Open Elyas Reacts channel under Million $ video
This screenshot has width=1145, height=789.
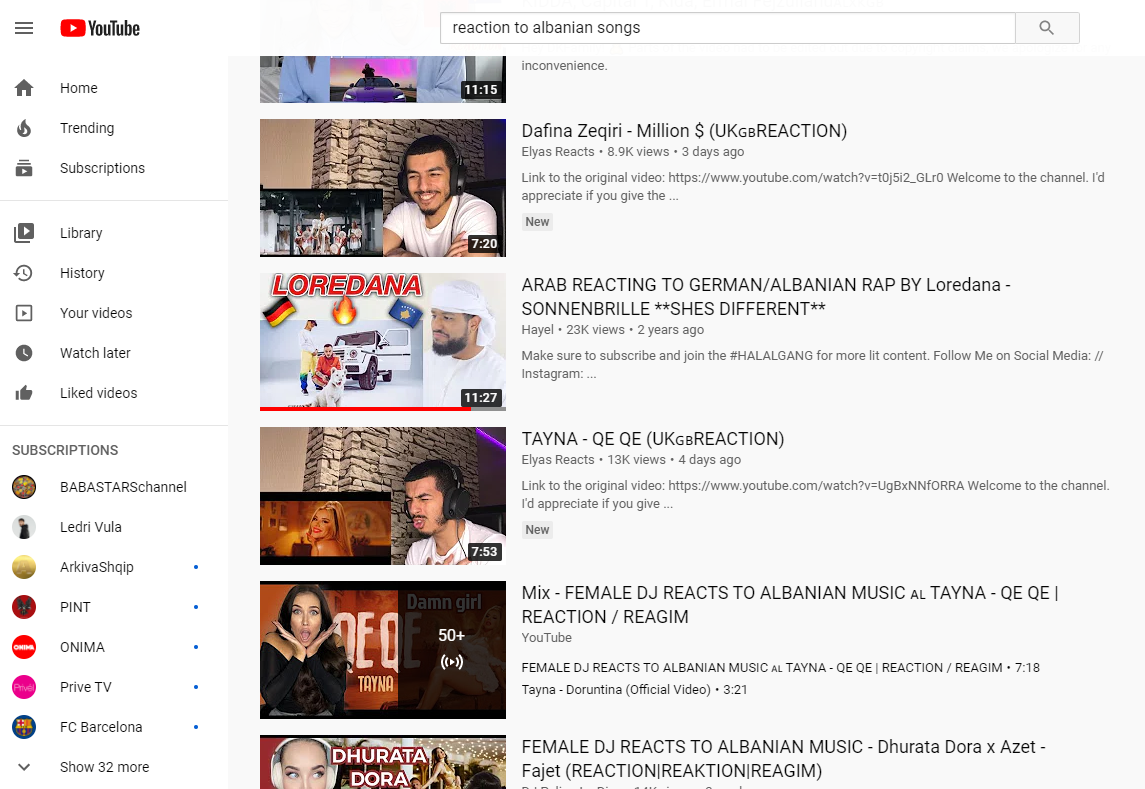(x=558, y=152)
